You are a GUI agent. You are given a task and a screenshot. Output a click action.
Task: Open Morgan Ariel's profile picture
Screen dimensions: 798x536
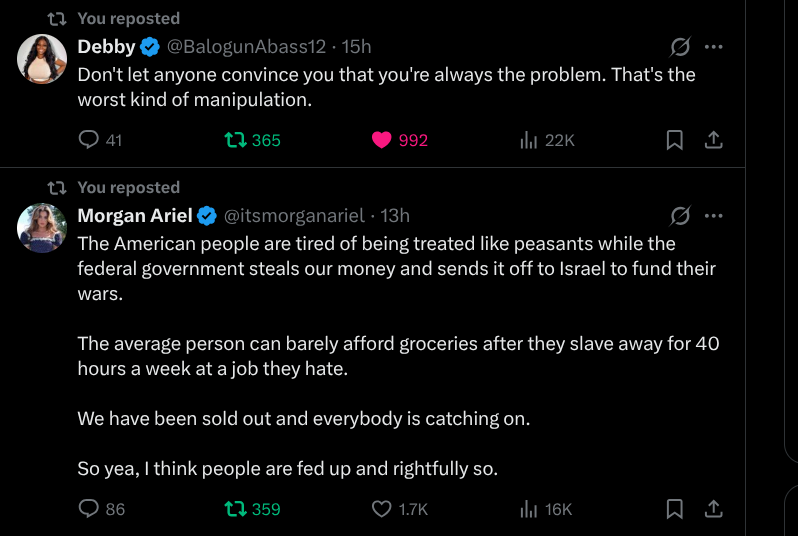42,228
